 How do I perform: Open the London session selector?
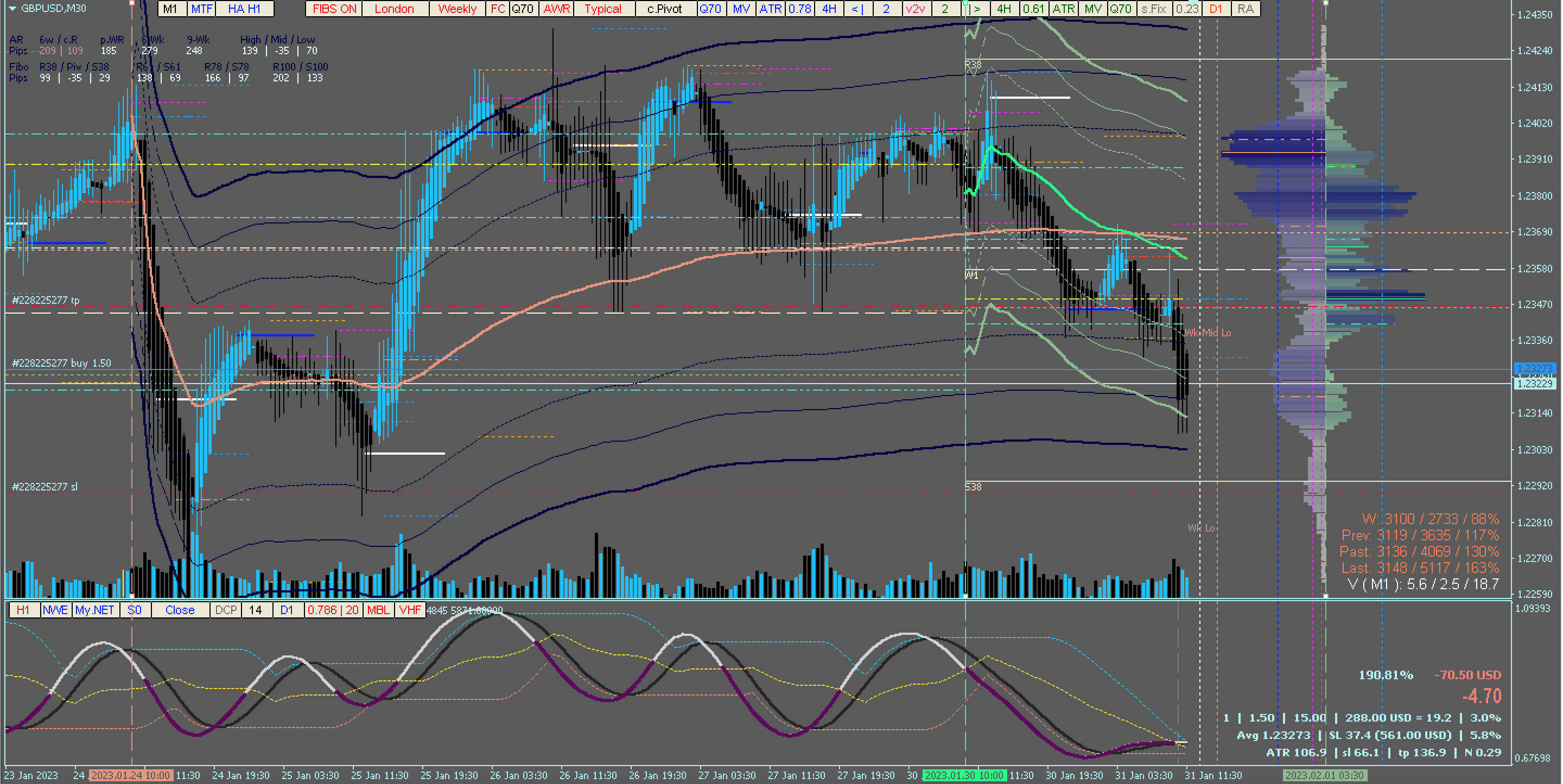coord(395,9)
